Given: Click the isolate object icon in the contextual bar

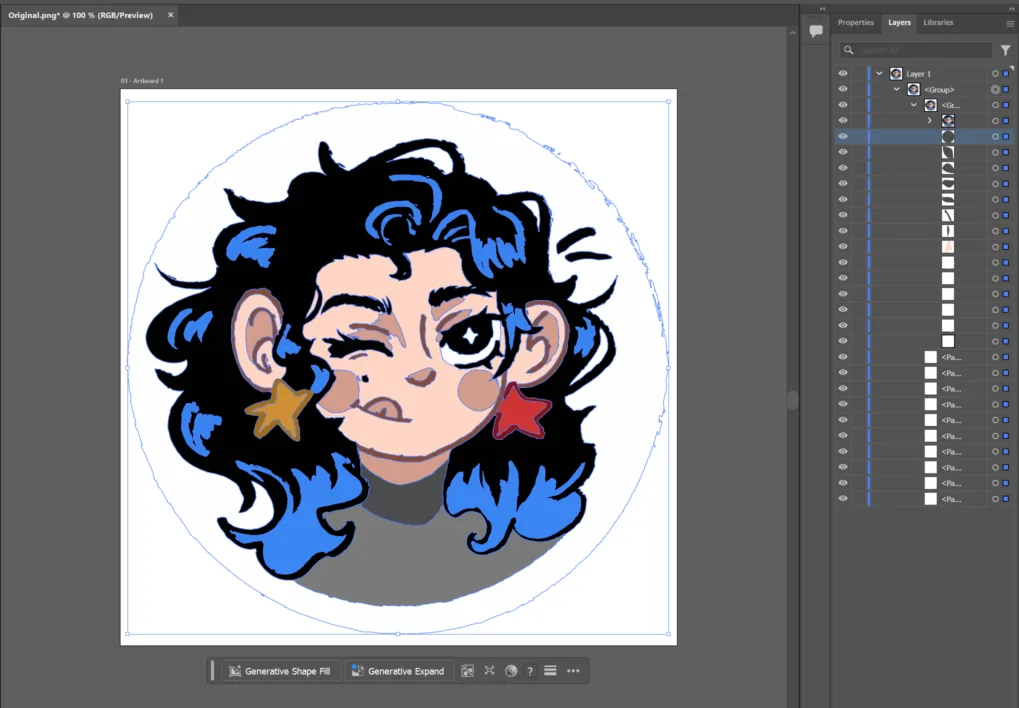Looking at the screenshot, I should click(x=489, y=671).
